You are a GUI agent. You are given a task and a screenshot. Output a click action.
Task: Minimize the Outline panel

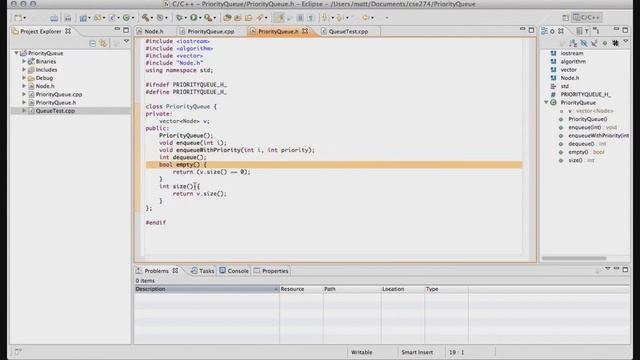tap(616, 29)
